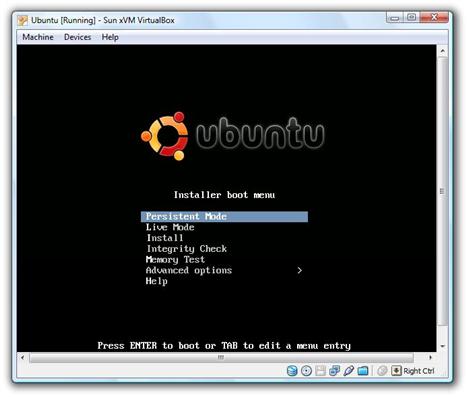468x397 pixels.
Task: Click the floppy disk status icon
Action: pos(320,371)
